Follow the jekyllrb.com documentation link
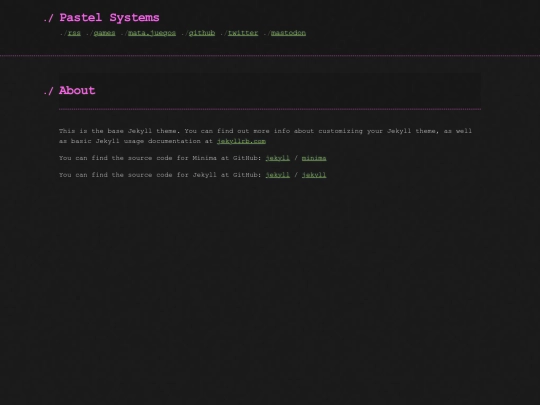This screenshot has height=405, width=540. (x=241, y=141)
